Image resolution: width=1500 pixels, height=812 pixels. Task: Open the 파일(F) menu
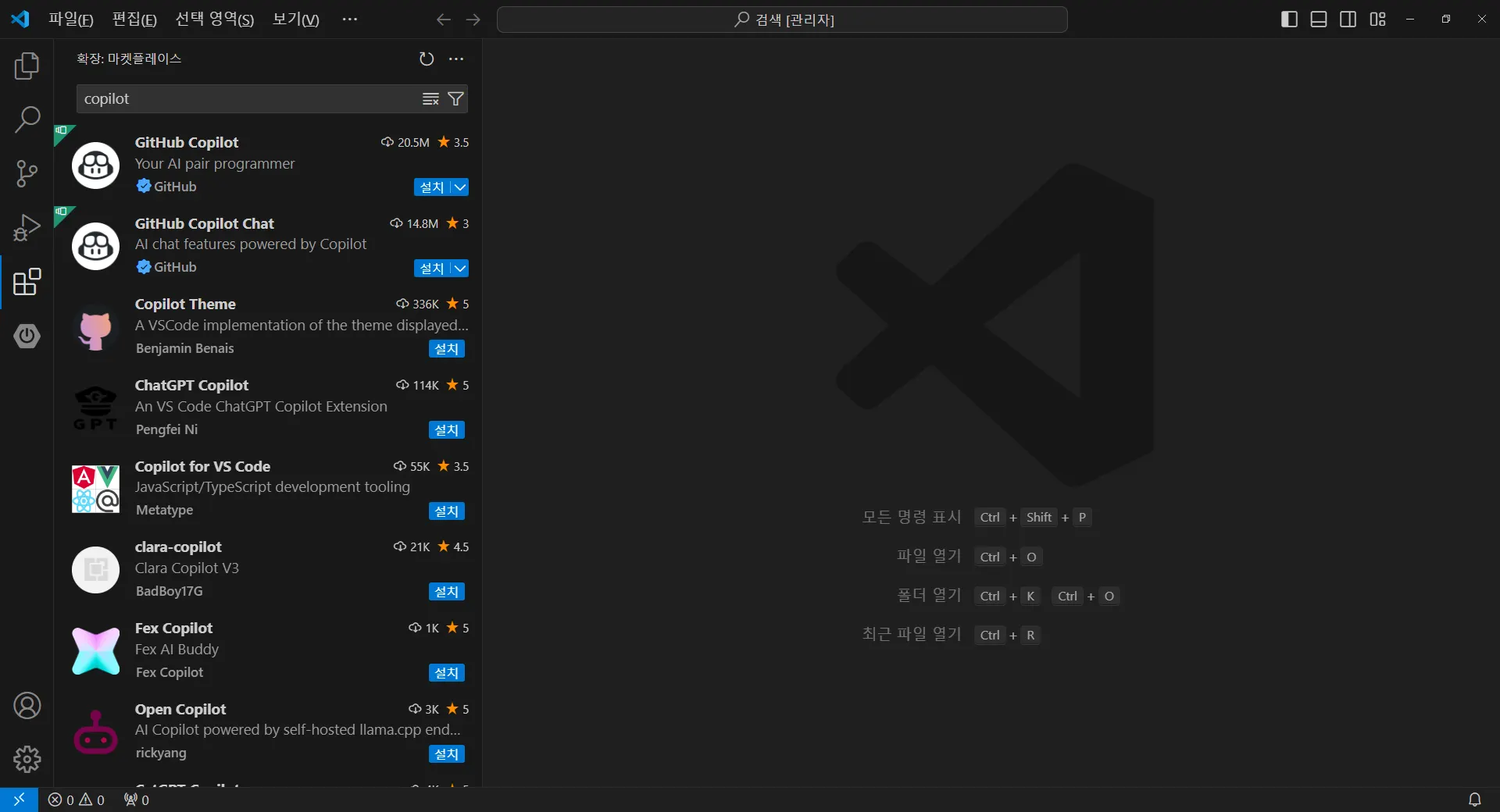(x=71, y=20)
